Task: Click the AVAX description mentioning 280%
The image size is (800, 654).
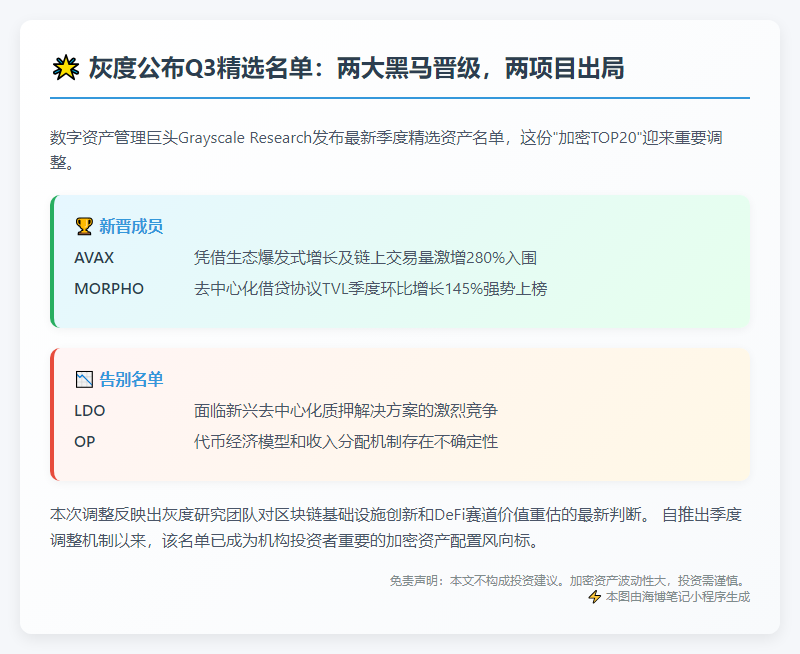Action: click(365, 258)
